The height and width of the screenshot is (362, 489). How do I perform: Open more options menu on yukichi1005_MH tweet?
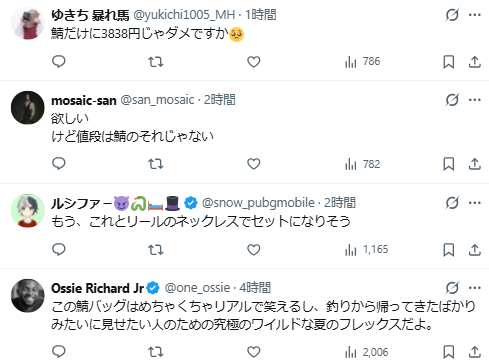click(x=475, y=15)
